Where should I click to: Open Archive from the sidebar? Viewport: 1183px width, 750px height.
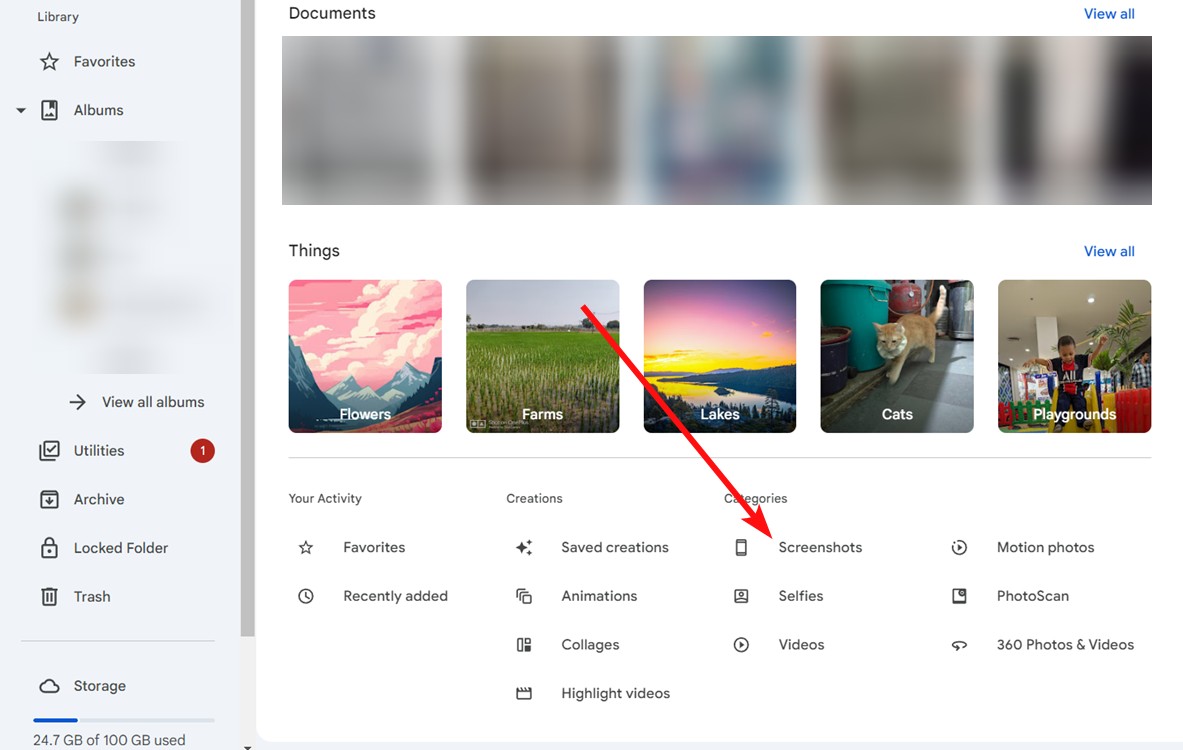[98, 499]
